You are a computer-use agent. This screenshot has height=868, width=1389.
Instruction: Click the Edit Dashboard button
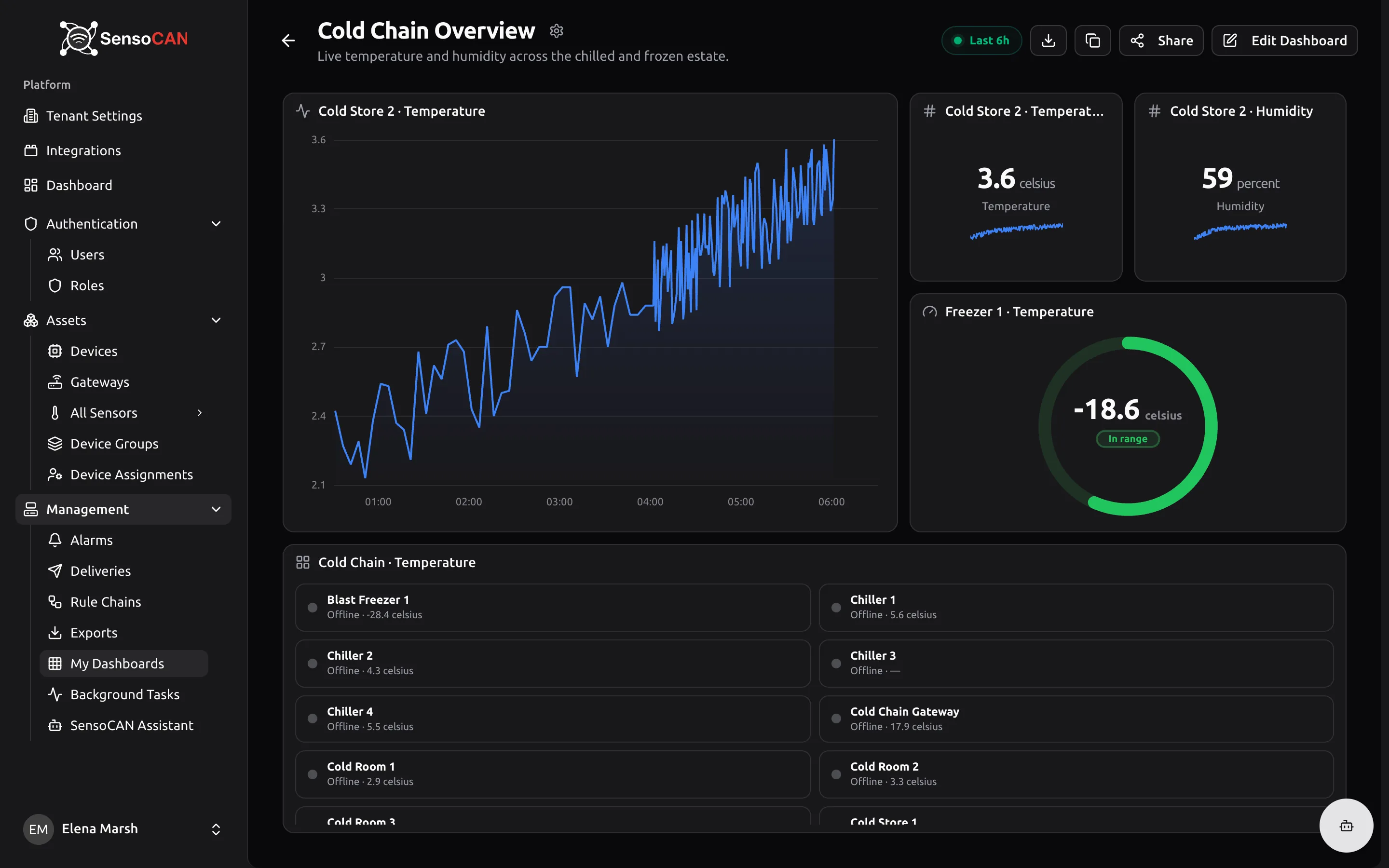pyautogui.click(x=1284, y=40)
